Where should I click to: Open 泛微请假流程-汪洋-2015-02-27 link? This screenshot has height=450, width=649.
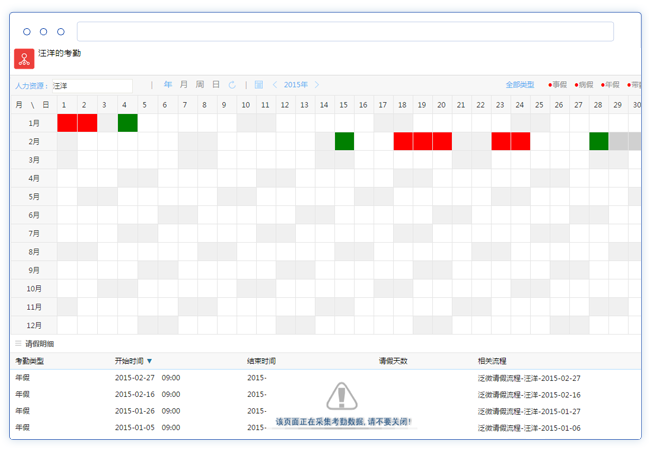coord(530,378)
